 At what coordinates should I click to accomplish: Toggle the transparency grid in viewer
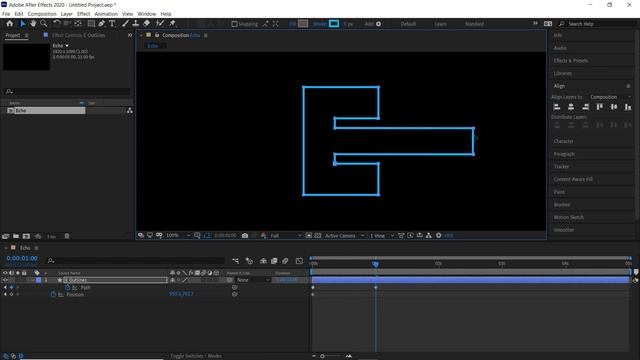click(x=318, y=236)
